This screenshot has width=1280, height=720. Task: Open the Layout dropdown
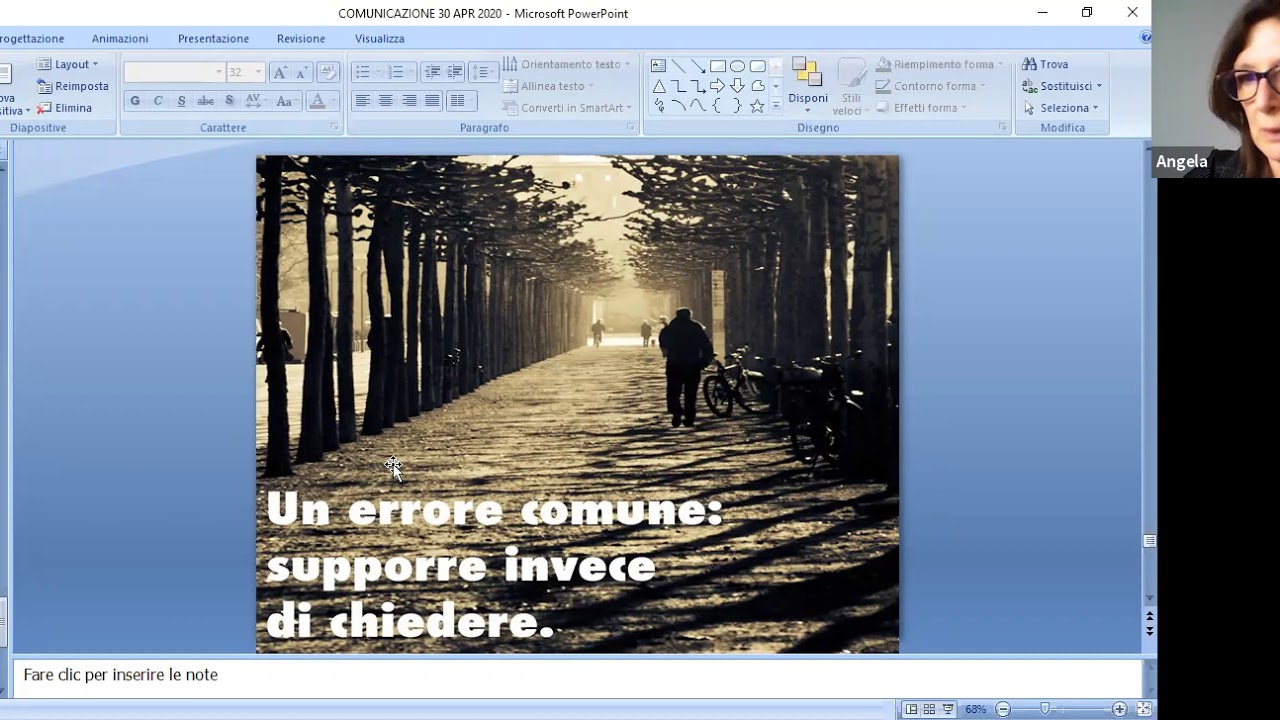68,64
